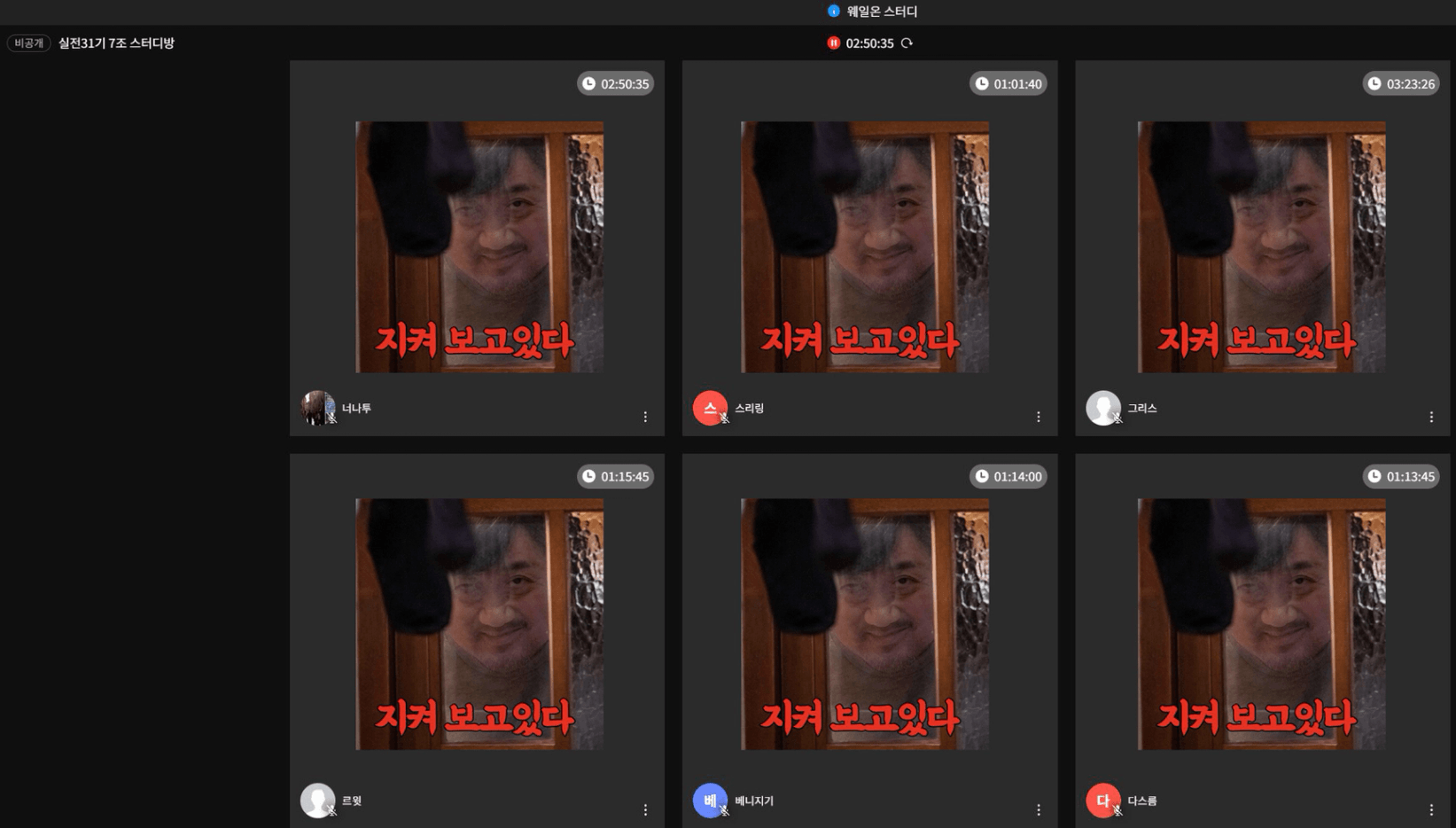The image size is (1456, 828).
Task: Select 그리스's video thumbnail image
Action: (1262, 247)
